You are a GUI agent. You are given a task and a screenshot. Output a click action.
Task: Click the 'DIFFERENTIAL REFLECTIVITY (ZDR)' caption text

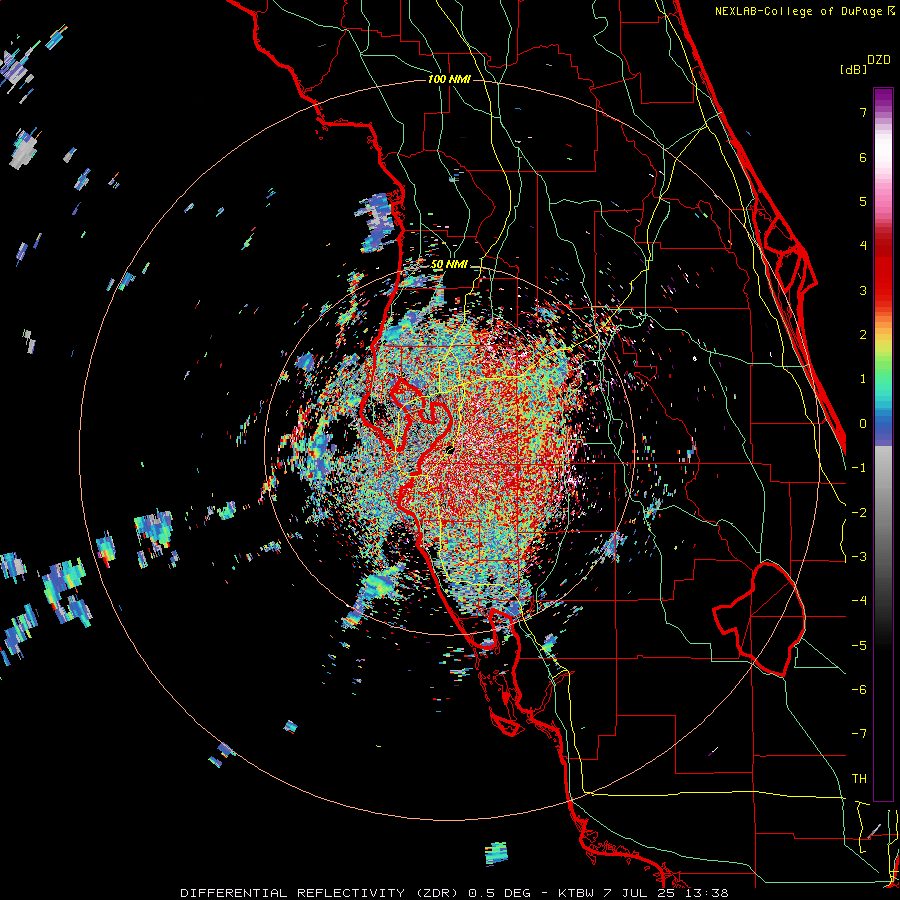(321, 893)
